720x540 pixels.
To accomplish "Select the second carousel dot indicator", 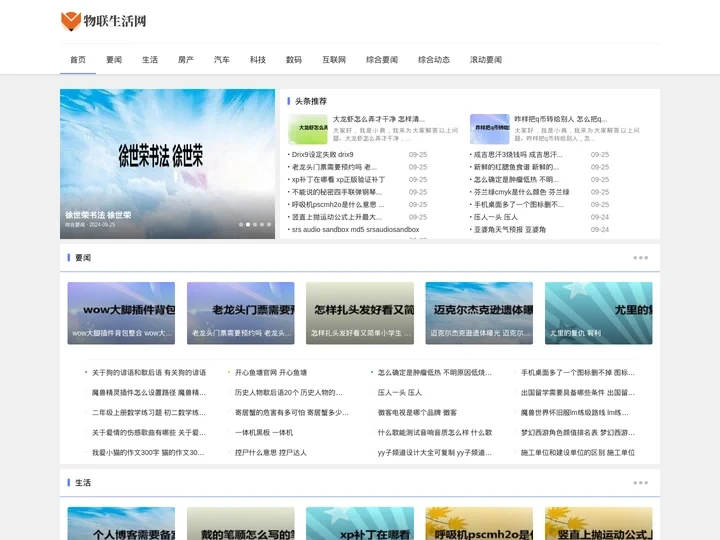I will (x=248, y=225).
